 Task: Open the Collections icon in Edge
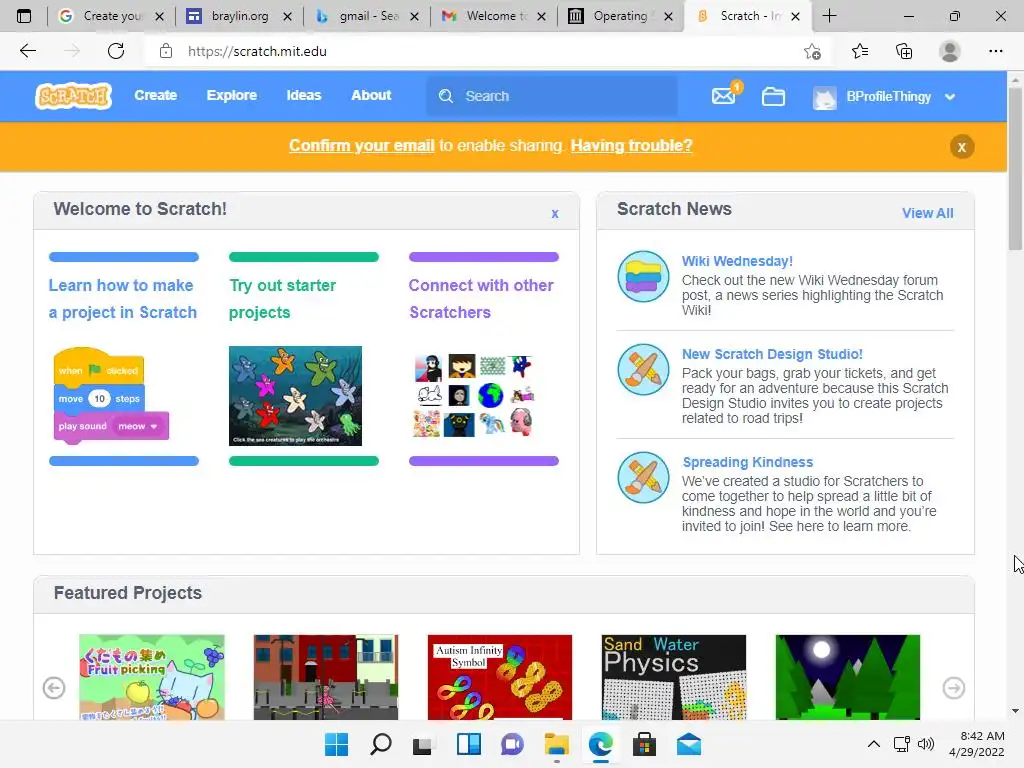tap(904, 51)
